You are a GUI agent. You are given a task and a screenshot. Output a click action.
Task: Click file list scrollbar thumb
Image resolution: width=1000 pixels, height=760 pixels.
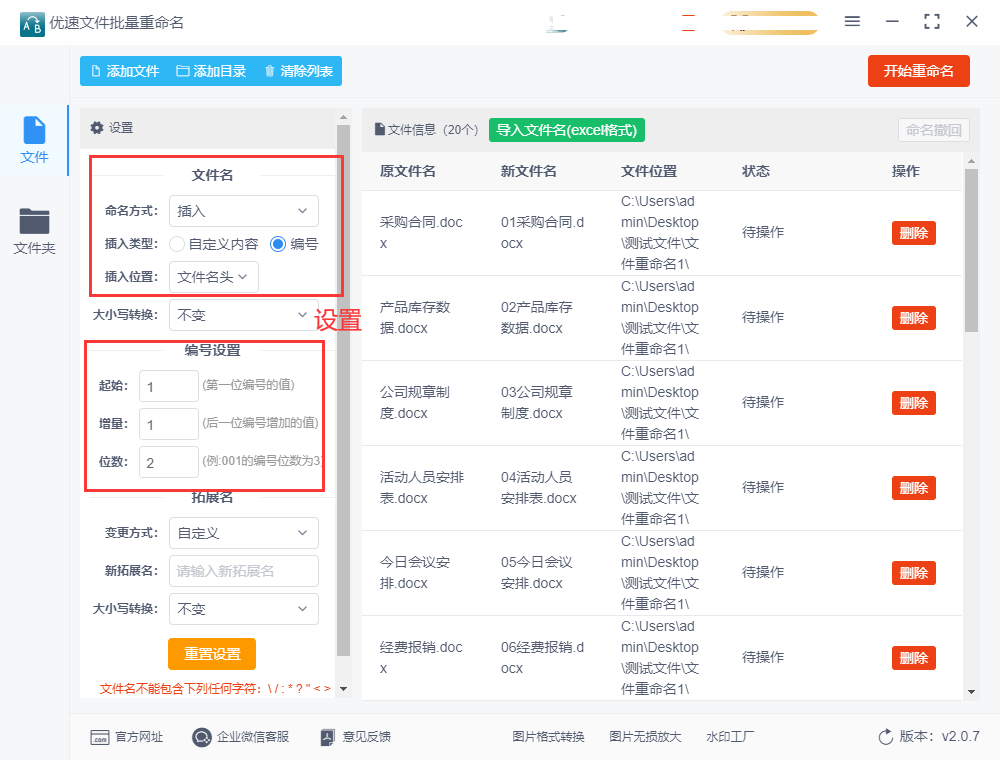point(971,251)
